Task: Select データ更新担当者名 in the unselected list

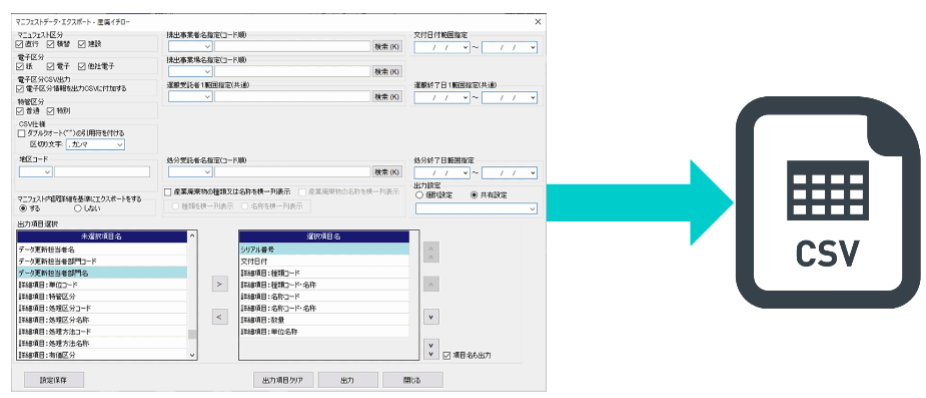Action: point(102,249)
